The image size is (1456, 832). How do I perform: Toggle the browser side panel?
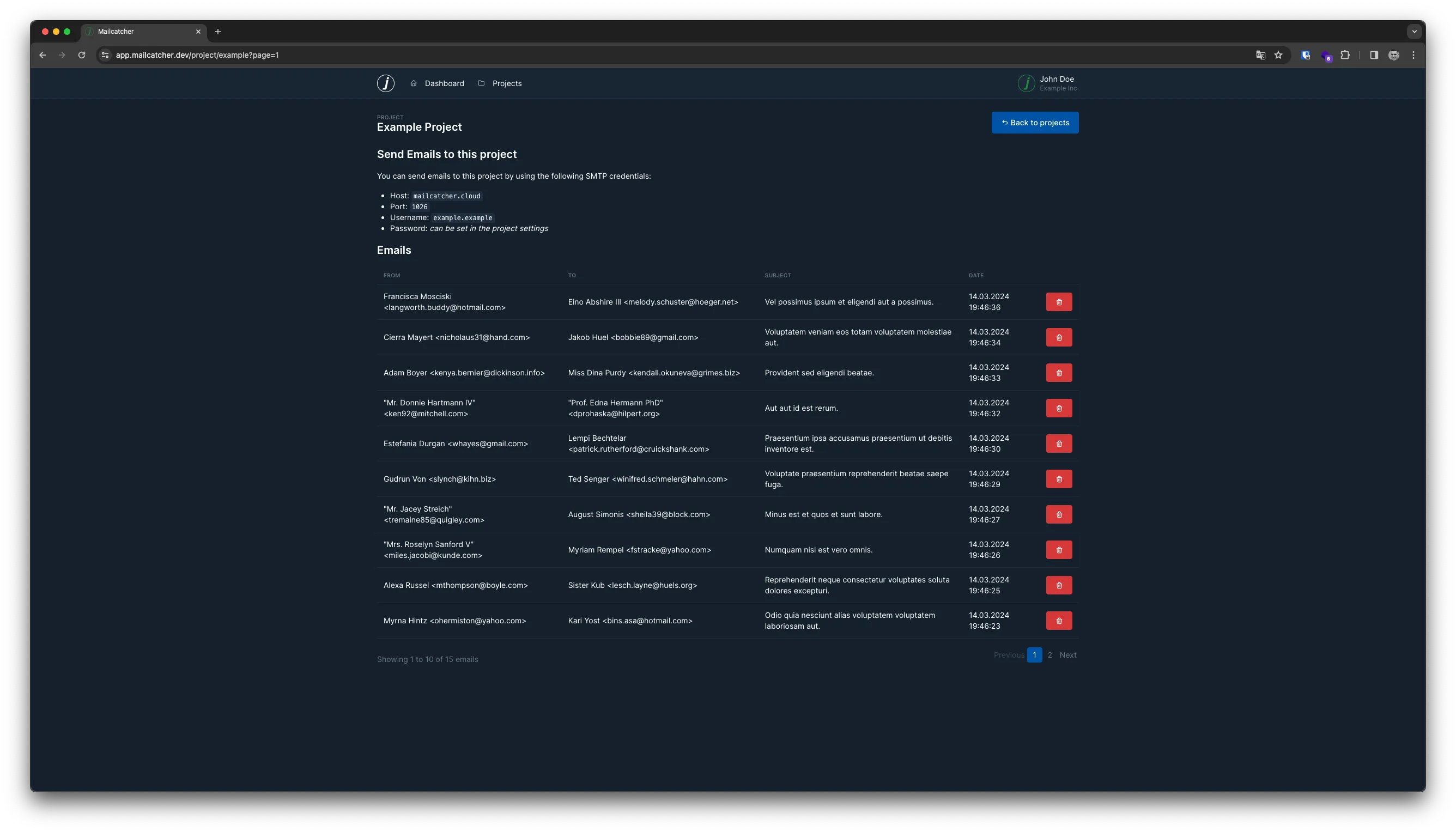tap(1374, 55)
